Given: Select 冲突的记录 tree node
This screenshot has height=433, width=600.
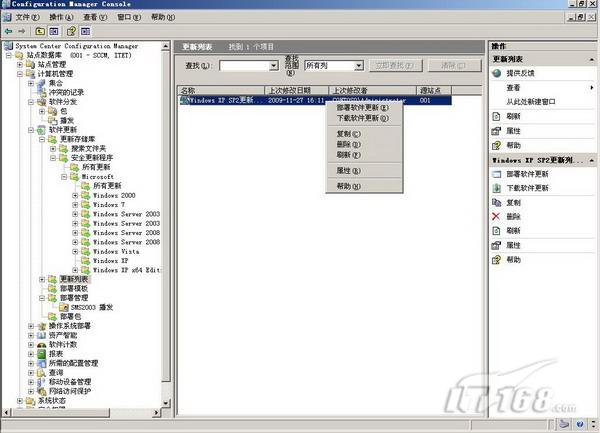Looking at the screenshot, I should point(66,93).
